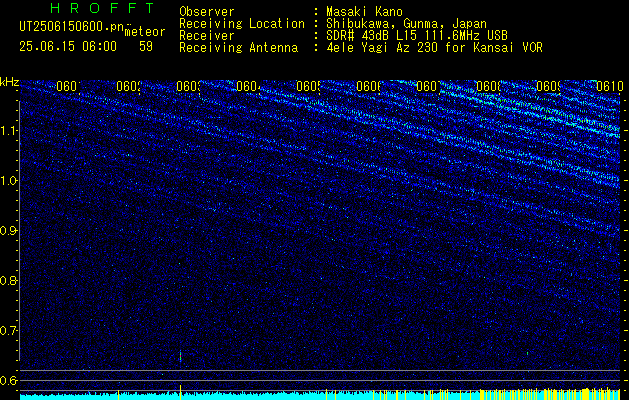The width and height of the screenshot is (629, 400).
Task: Select the 0.9 kHz axis label
Action: pos(8,231)
